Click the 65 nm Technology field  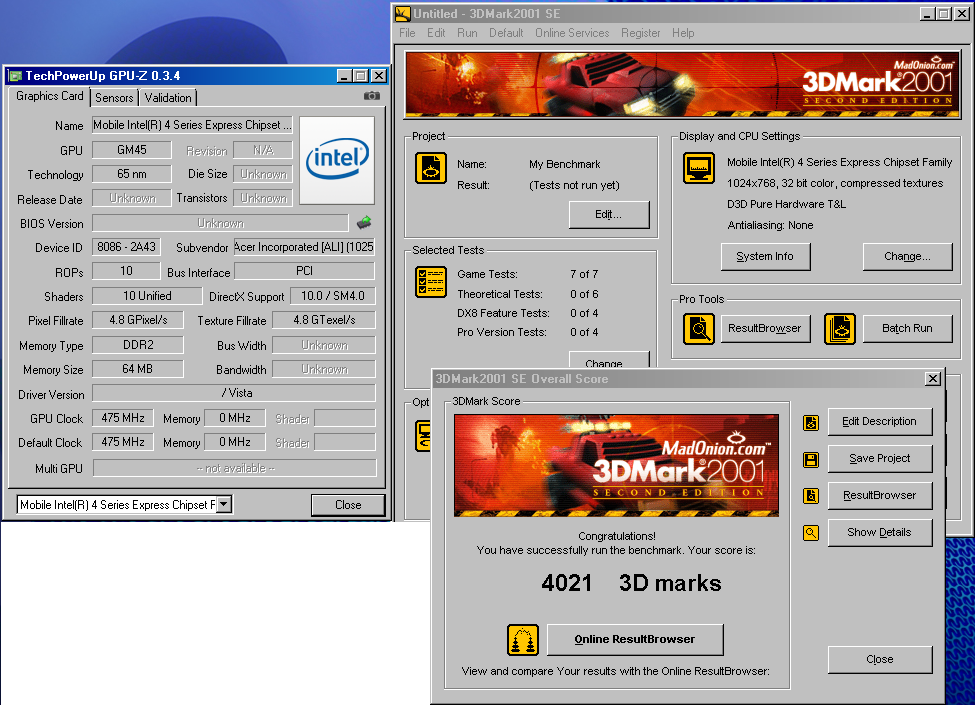click(132, 174)
